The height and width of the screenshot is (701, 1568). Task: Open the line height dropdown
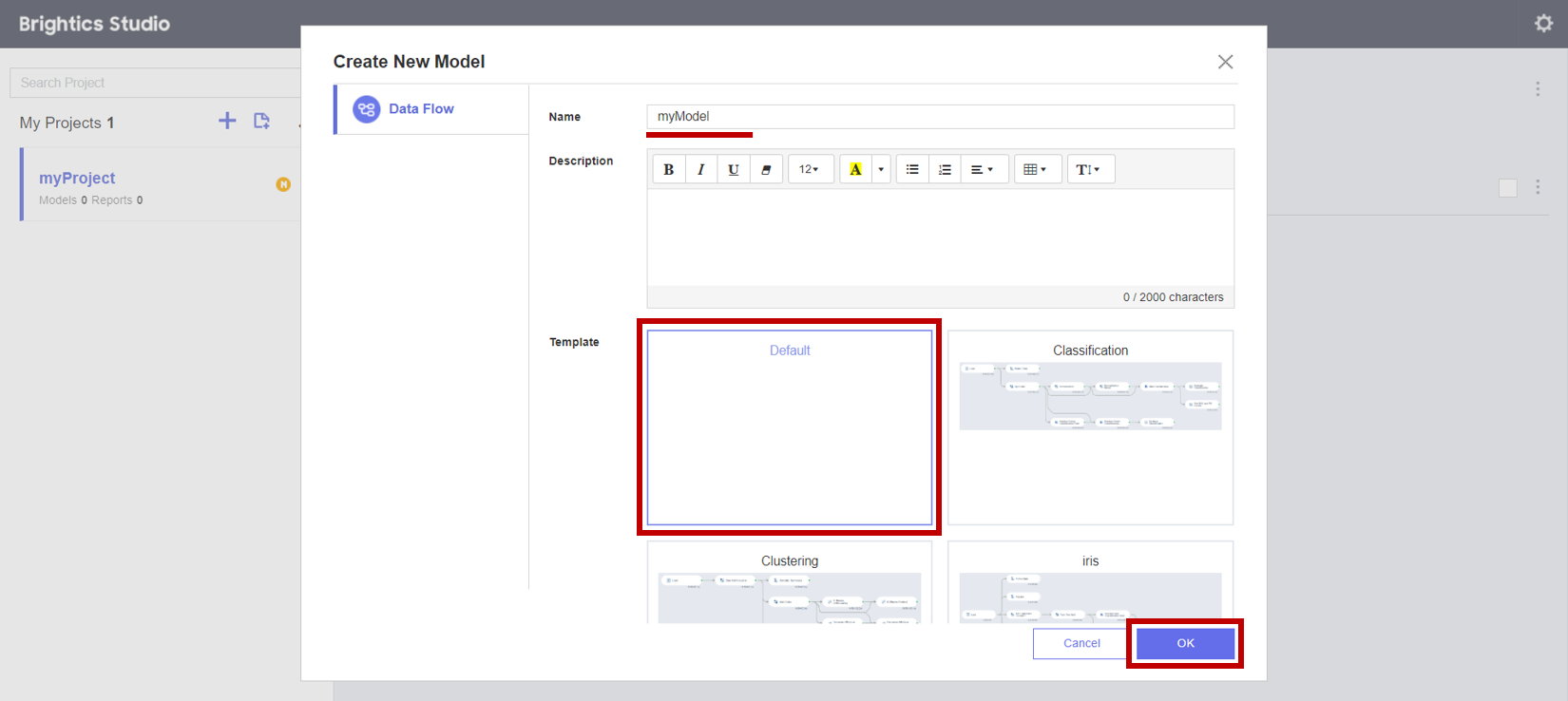(1090, 169)
